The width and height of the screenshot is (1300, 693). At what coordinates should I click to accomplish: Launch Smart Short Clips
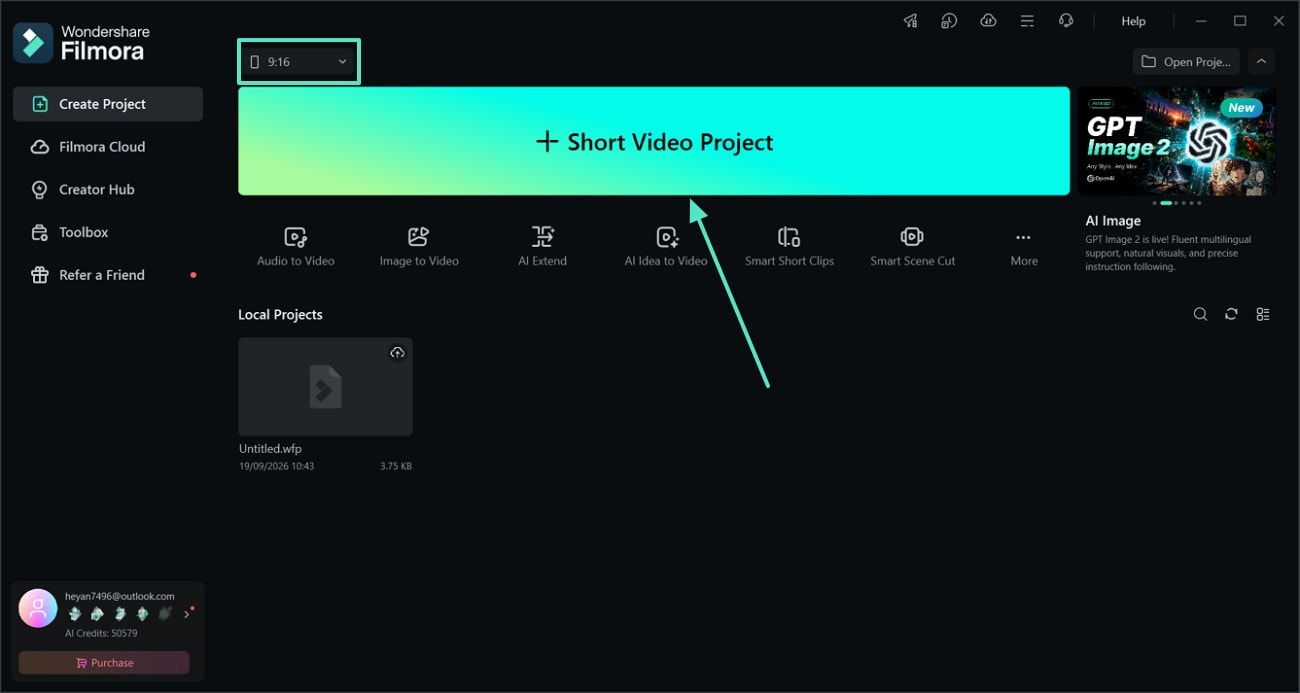(x=789, y=246)
